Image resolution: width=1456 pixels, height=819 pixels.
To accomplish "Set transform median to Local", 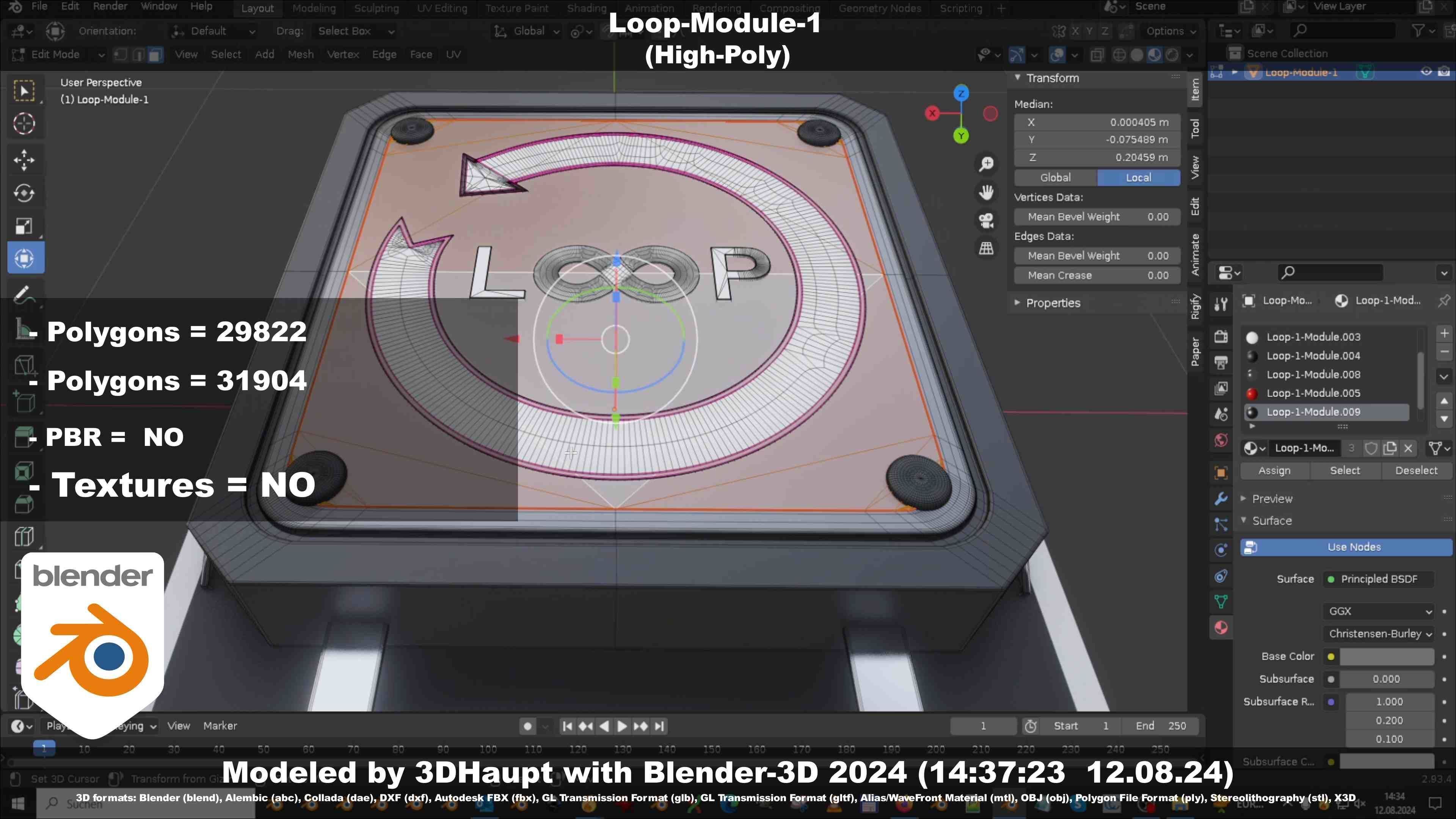I will click(x=1138, y=177).
